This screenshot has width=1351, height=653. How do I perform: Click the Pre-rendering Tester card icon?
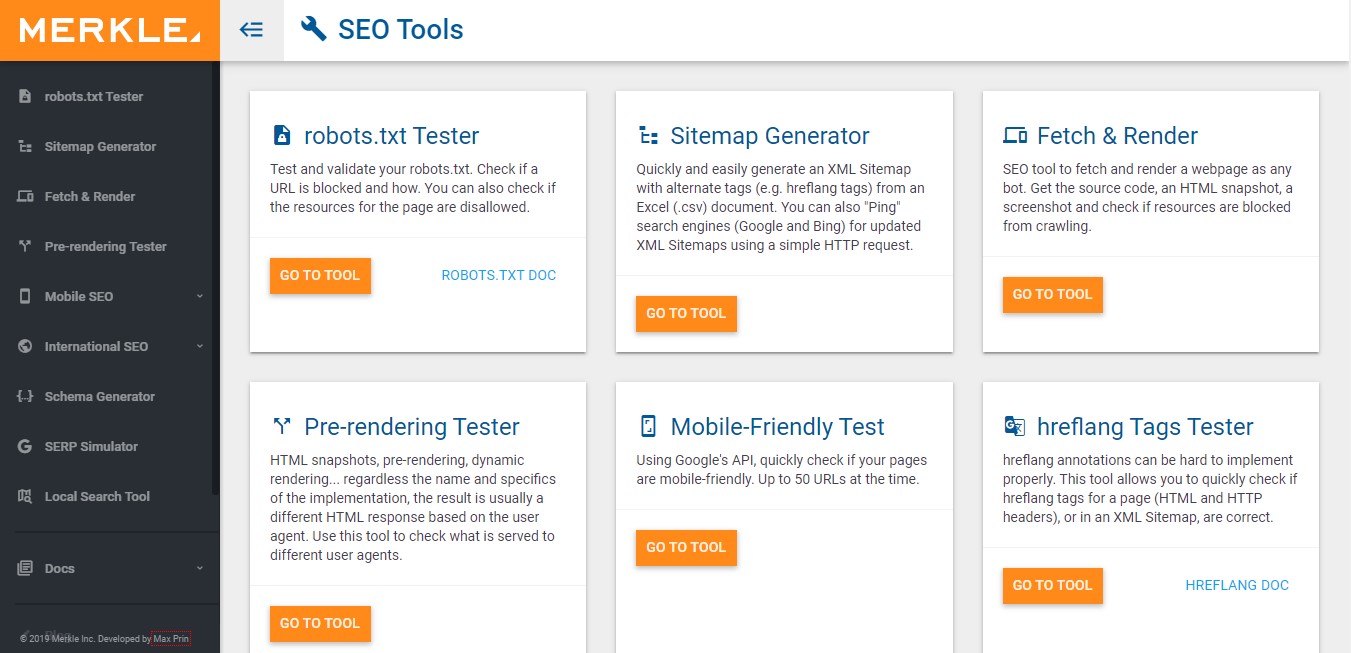click(282, 427)
